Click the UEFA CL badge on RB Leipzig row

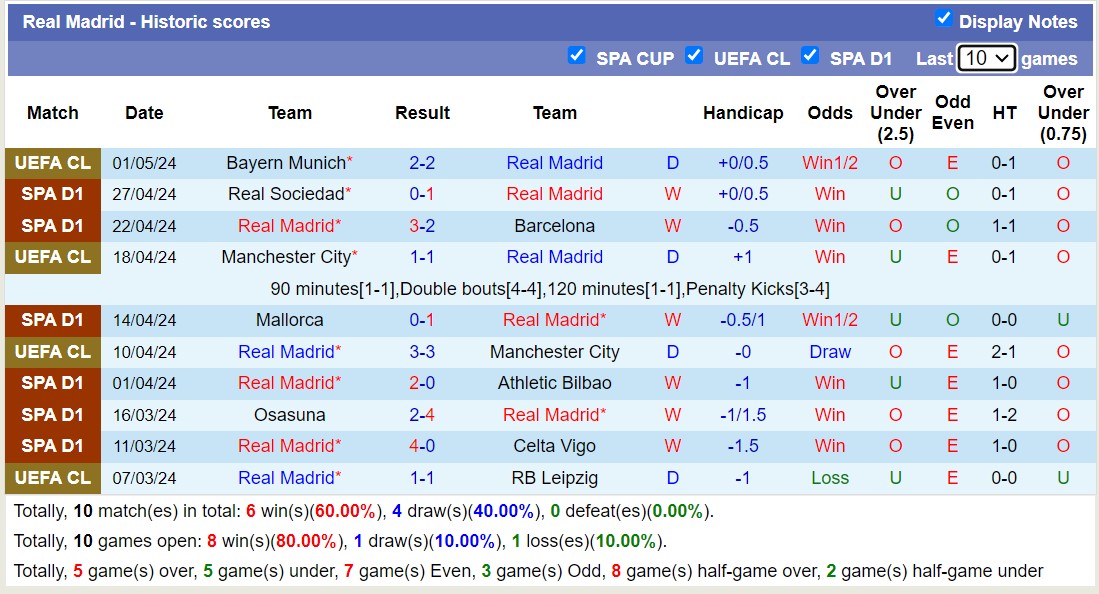coord(52,478)
